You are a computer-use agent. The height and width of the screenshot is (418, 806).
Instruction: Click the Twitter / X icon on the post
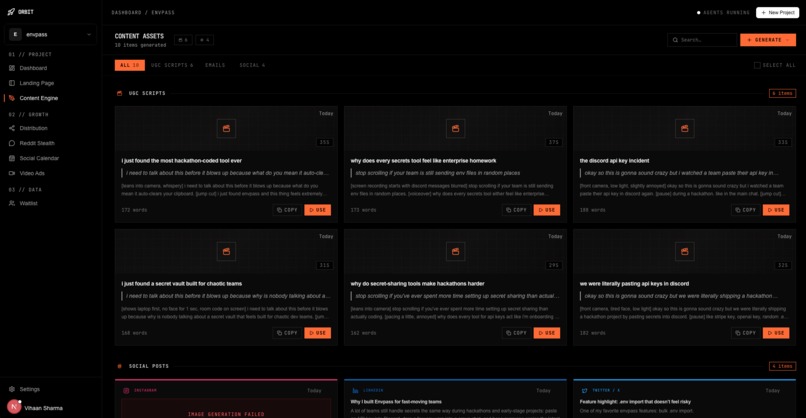click(x=584, y=391)
